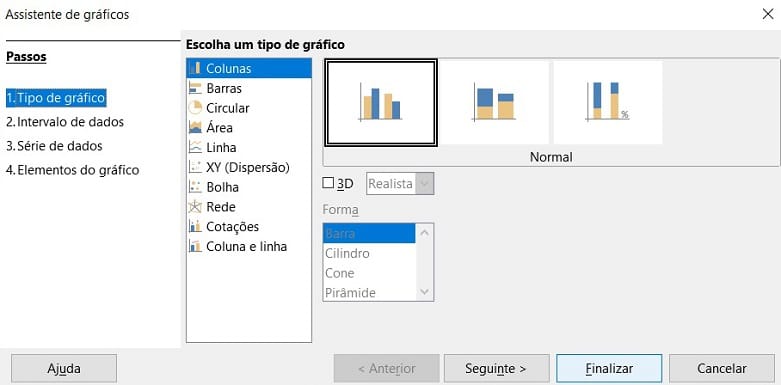Choose the Circular pie chart icon

(195, 108)
